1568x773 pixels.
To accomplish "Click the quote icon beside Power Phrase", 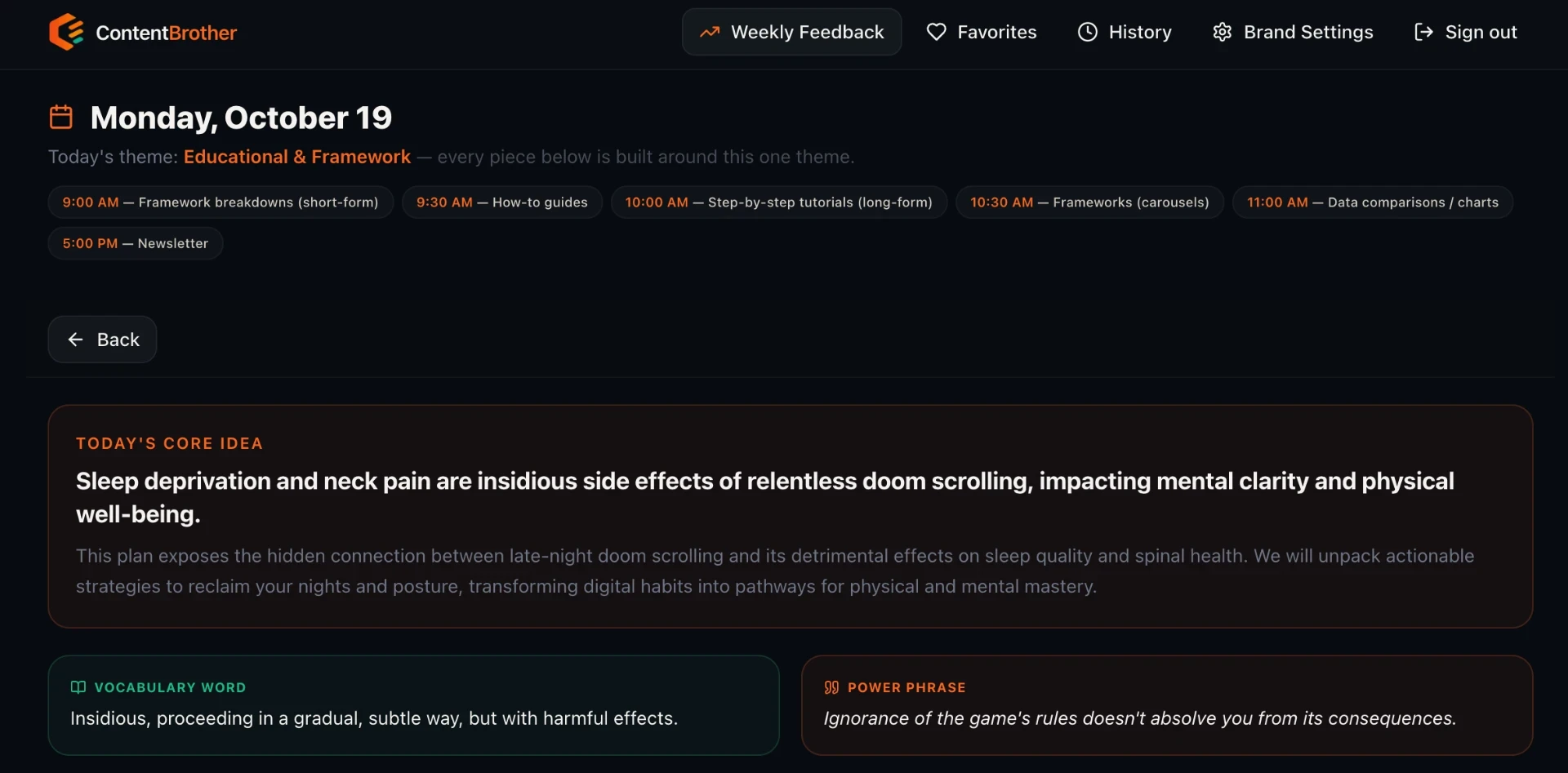I will pos(831,687).
